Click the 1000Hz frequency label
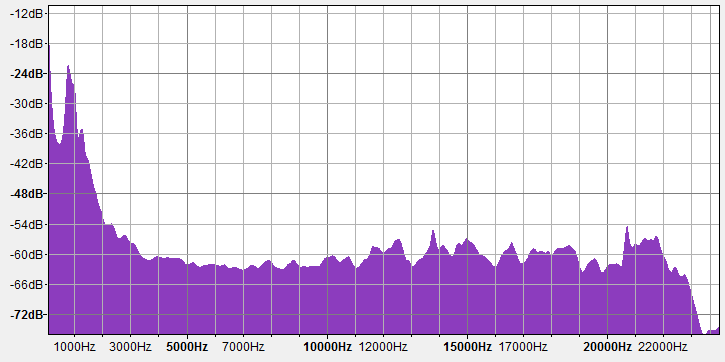The width and height of the screenshot is (725, 362). click(74, 347)
